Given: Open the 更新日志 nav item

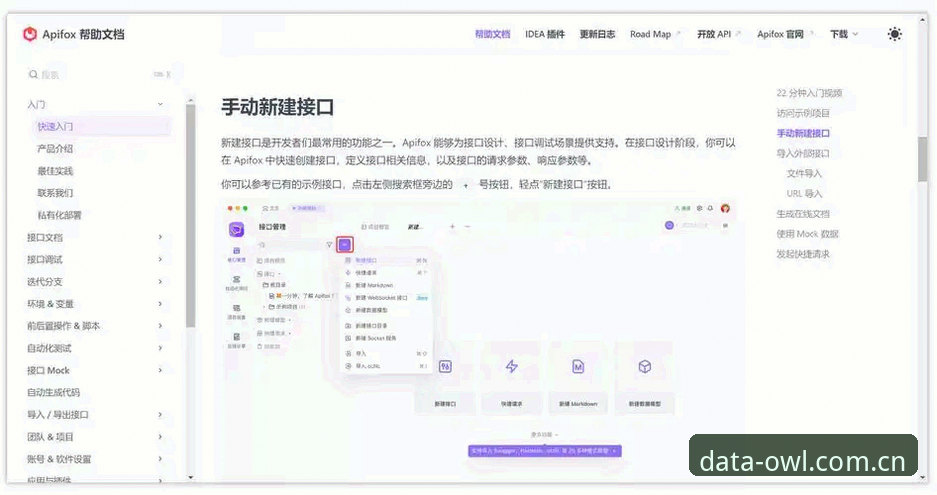Looking at the screenshot, I should click(x=597, y=34).
